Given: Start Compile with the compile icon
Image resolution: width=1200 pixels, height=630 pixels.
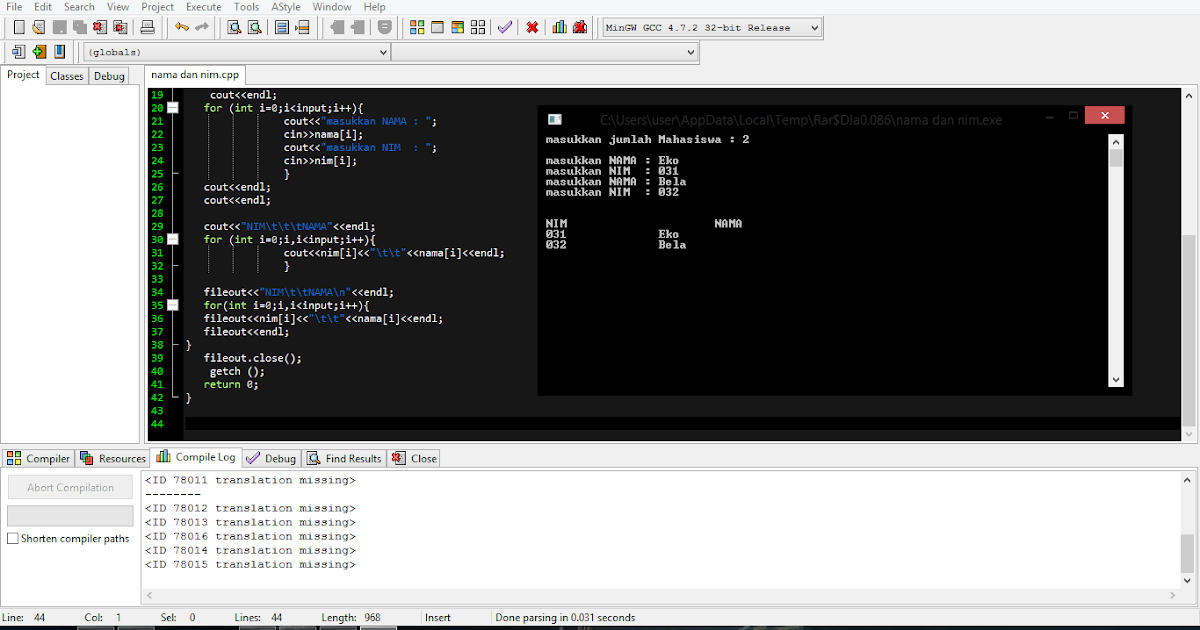Looking at the screenshot, I should tap(416, 27).
